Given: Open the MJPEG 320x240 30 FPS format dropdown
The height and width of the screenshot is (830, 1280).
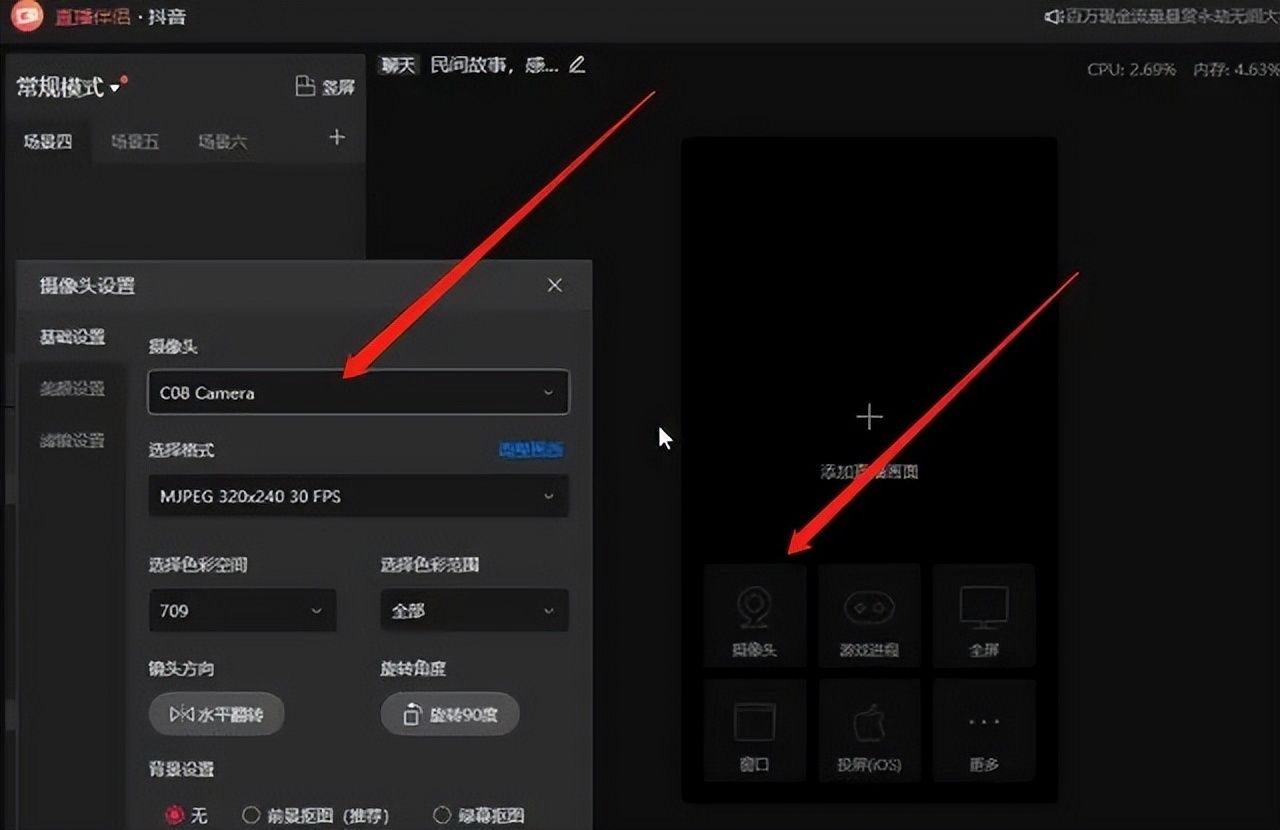Looking at the screenshot, I should 358,496.
